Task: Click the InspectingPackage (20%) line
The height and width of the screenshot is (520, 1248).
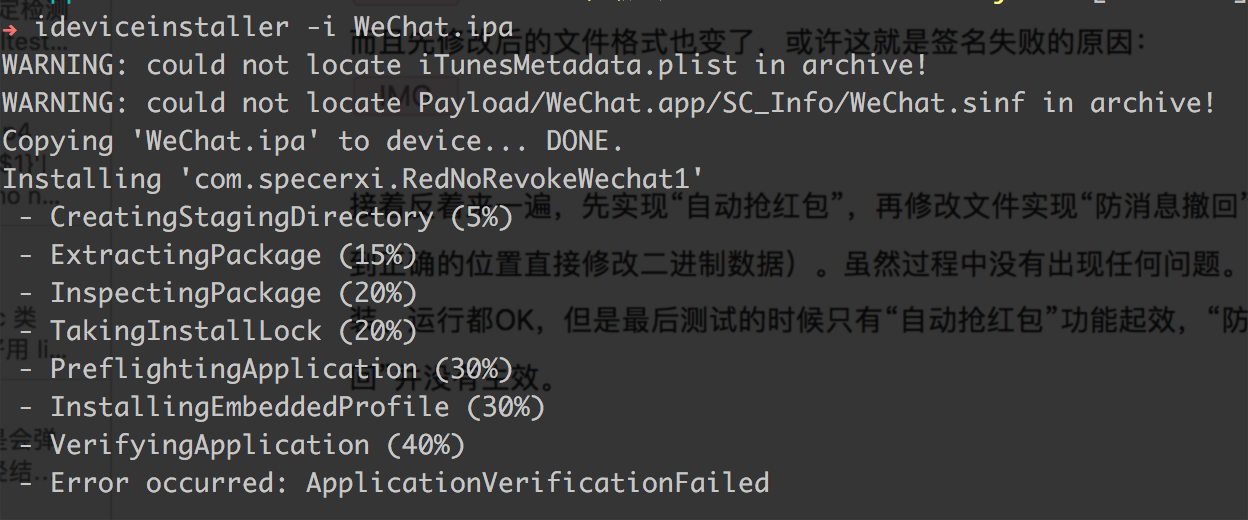Action: 216,293
